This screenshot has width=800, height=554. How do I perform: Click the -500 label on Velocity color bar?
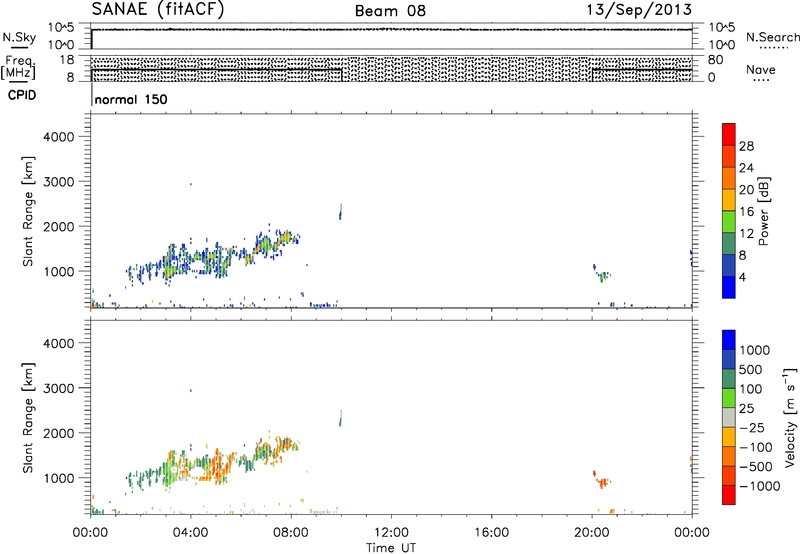click(756, 467)
